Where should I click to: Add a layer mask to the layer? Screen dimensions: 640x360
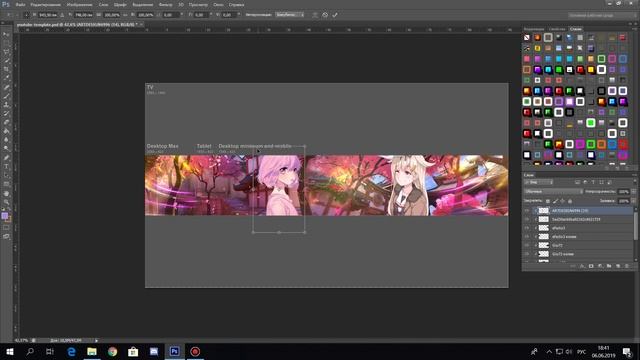[591, 266]
